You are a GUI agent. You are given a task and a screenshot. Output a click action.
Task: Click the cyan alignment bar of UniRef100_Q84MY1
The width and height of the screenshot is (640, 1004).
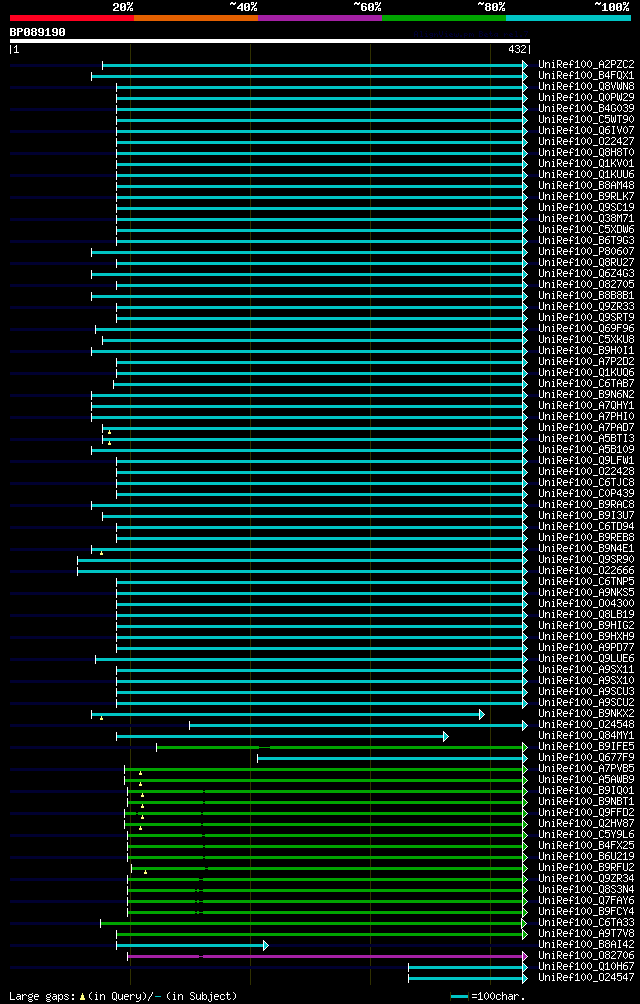[282, 736]
